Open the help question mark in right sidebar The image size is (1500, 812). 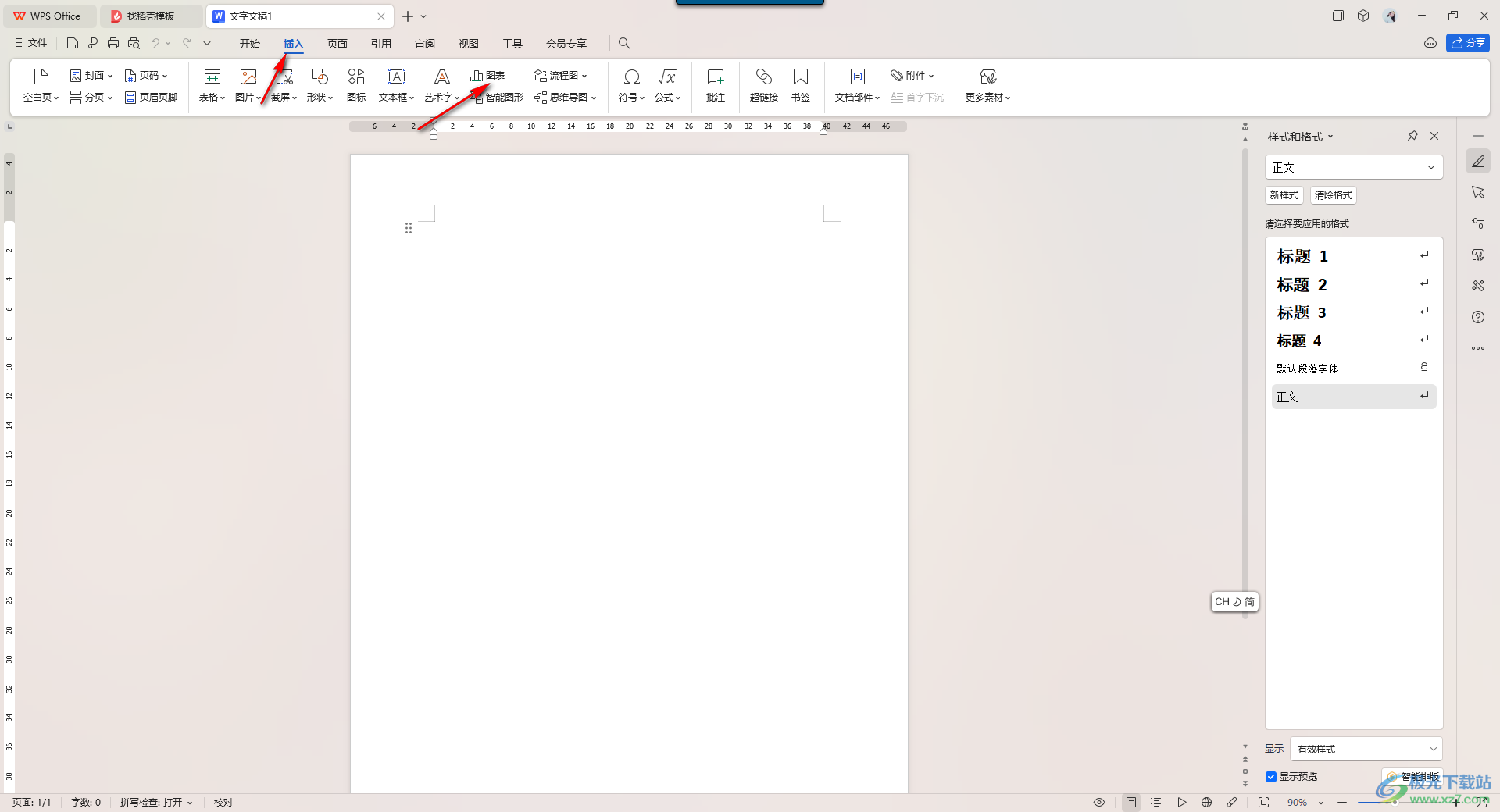[x=1478, y=317]
